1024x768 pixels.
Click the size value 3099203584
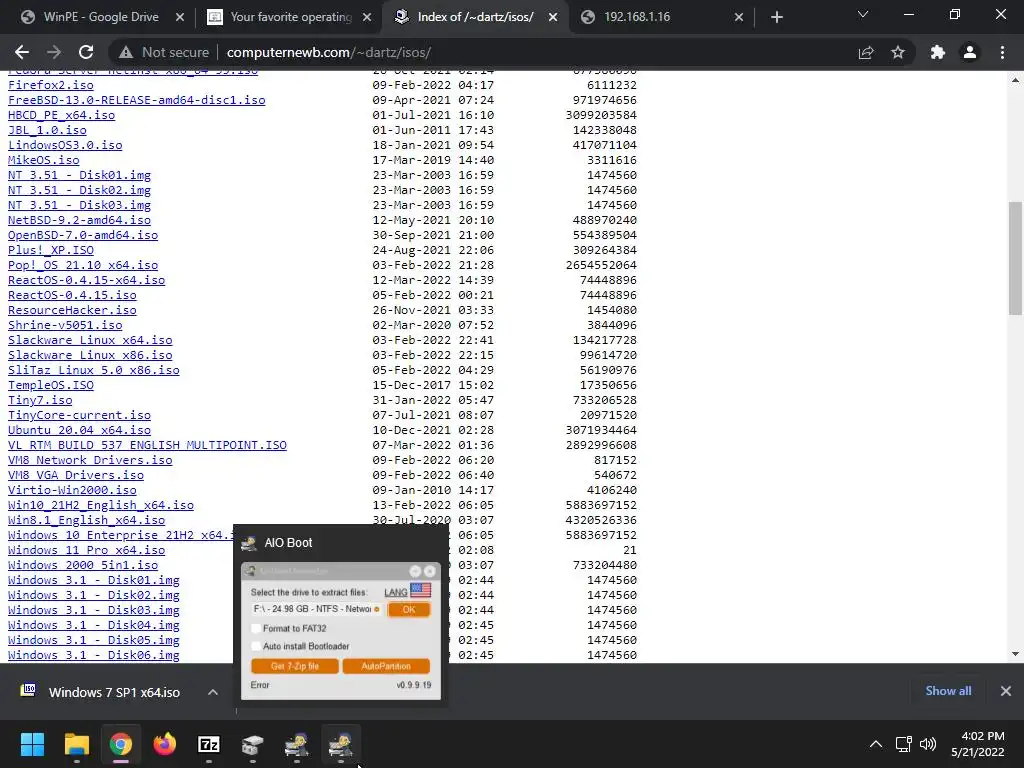point(601,115)
